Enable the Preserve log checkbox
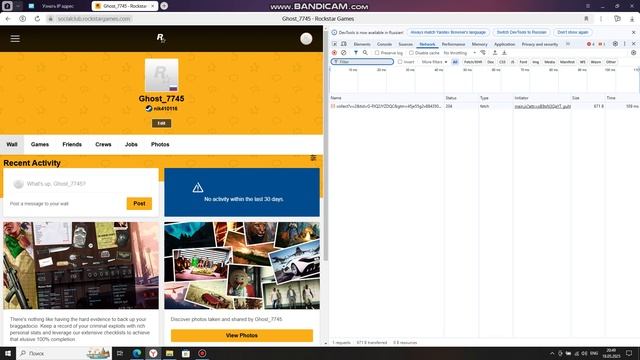640x360 pixels. [x=377, y=53]
